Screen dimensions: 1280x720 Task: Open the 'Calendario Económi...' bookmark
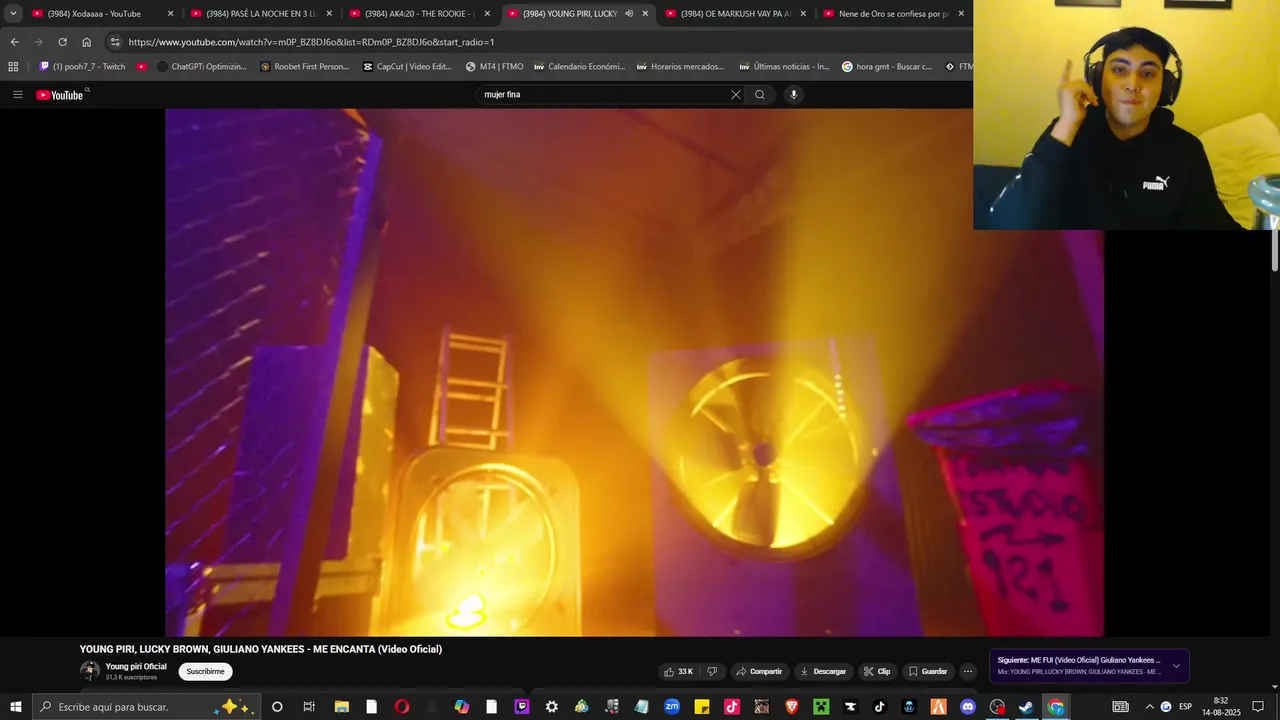pyautogui.click(x=579, y=67)
